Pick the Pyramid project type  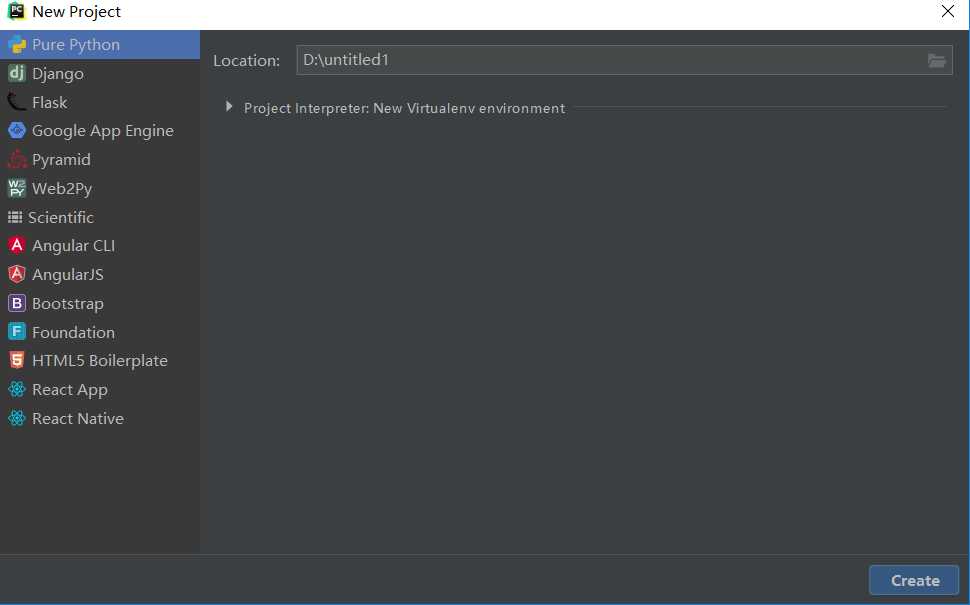point(100,160)
